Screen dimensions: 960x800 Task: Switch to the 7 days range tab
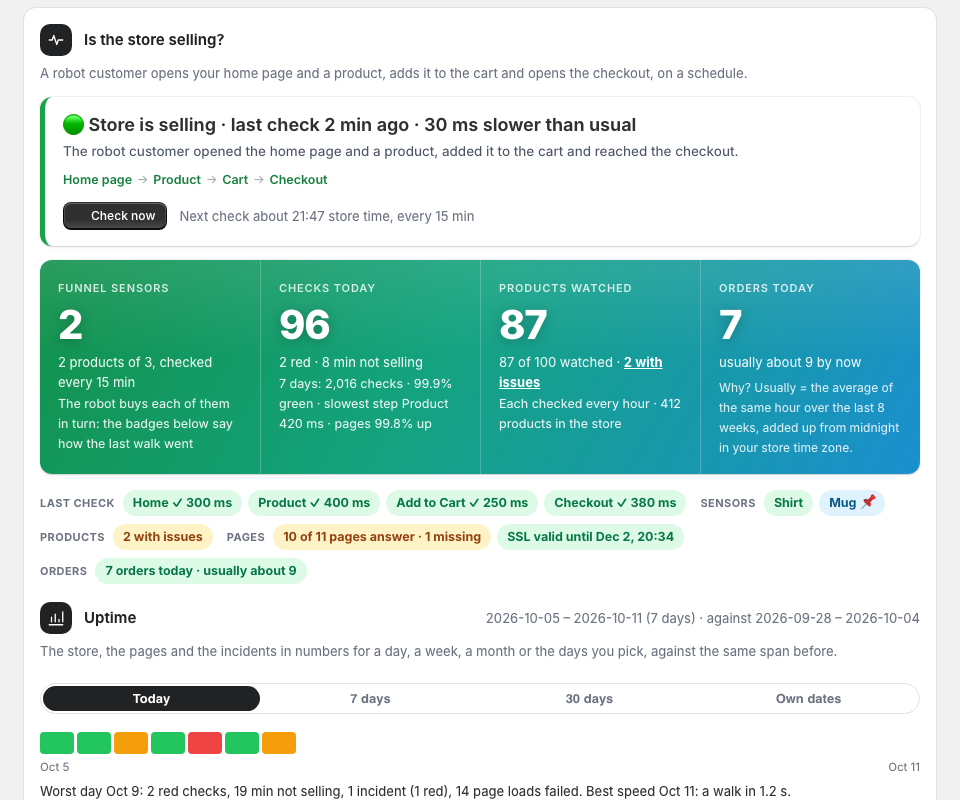(370, 698)
